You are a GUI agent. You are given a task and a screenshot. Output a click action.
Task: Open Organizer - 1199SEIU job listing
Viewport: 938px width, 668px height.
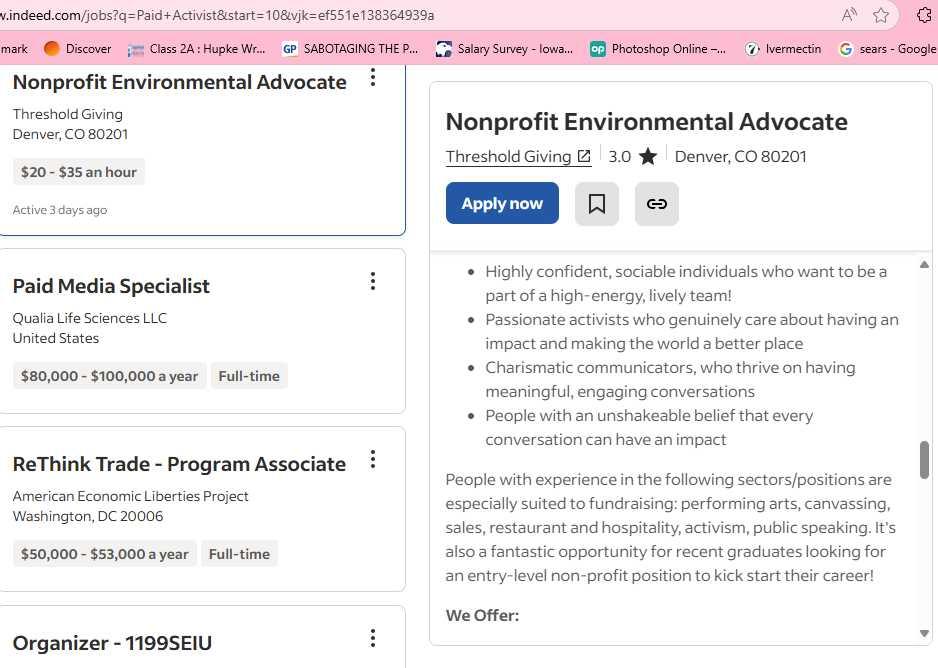coord(112,643)
